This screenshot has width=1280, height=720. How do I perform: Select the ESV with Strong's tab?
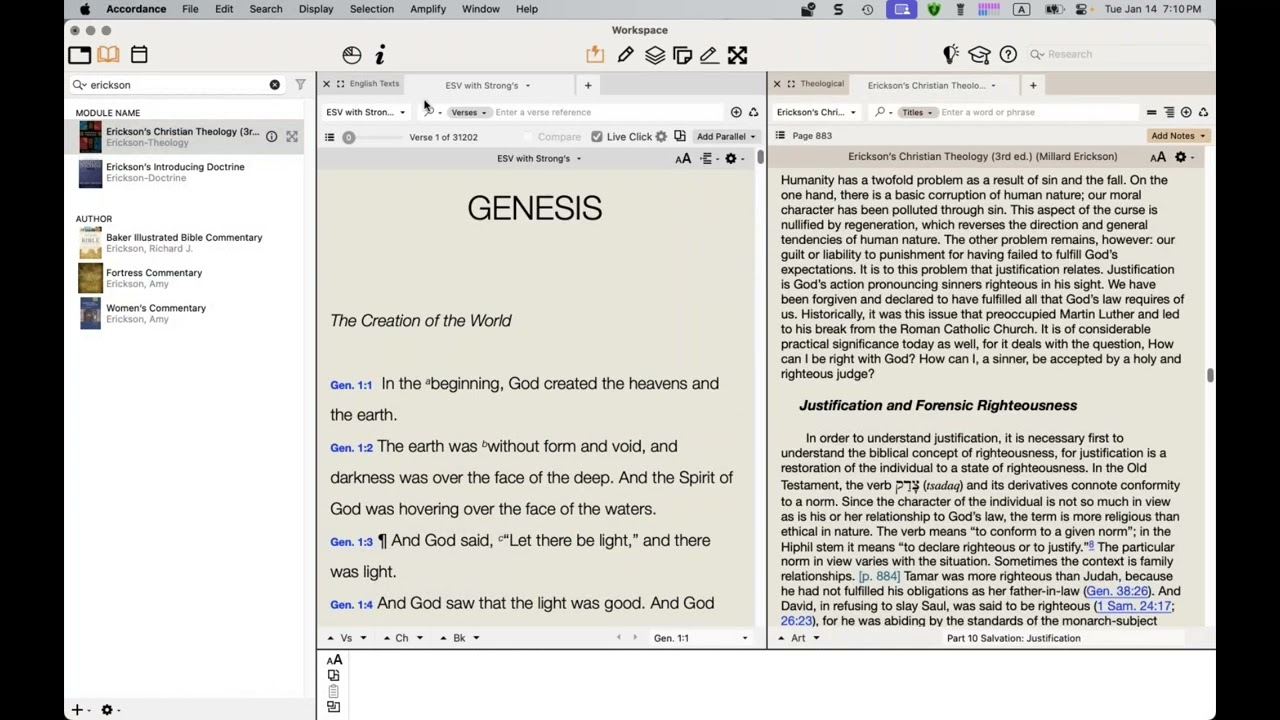point(488,85)
